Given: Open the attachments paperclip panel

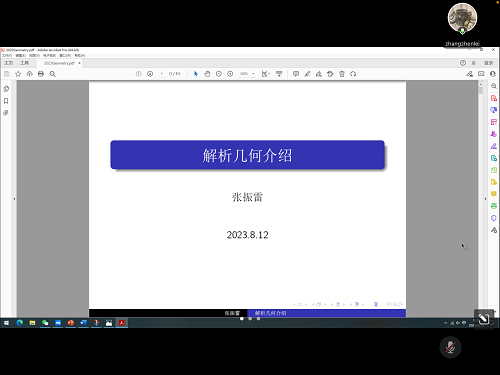Looking at the screenshot, I should [x=6, y=113].
